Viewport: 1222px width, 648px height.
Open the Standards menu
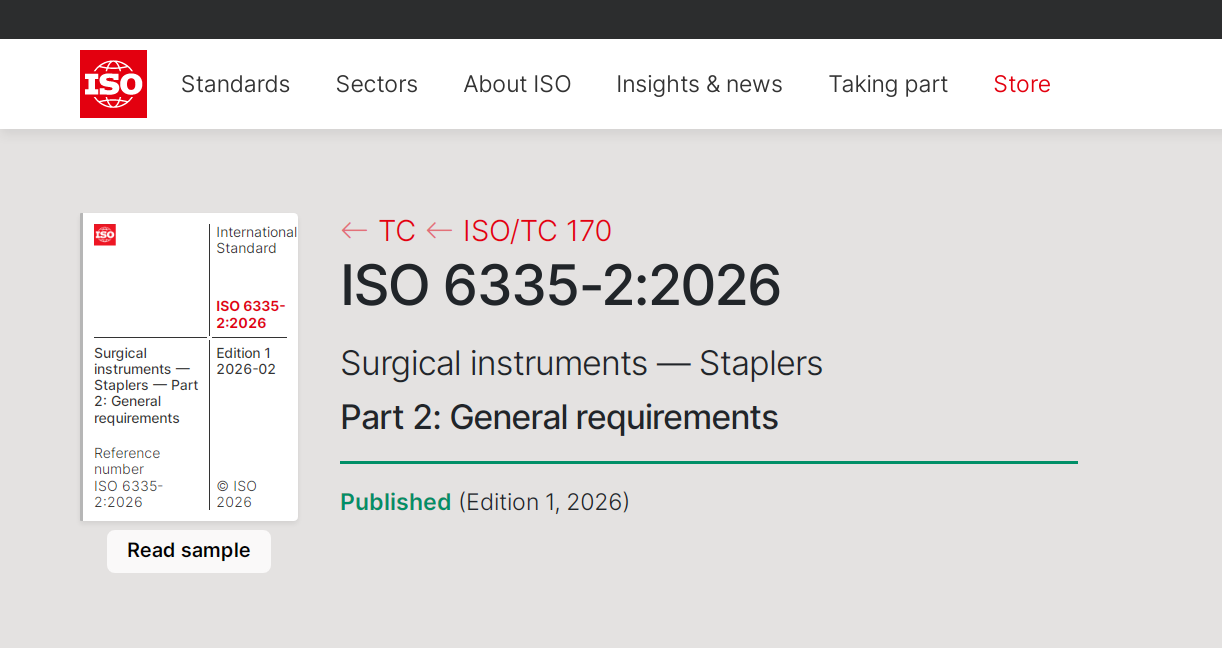tap(235, 84)
